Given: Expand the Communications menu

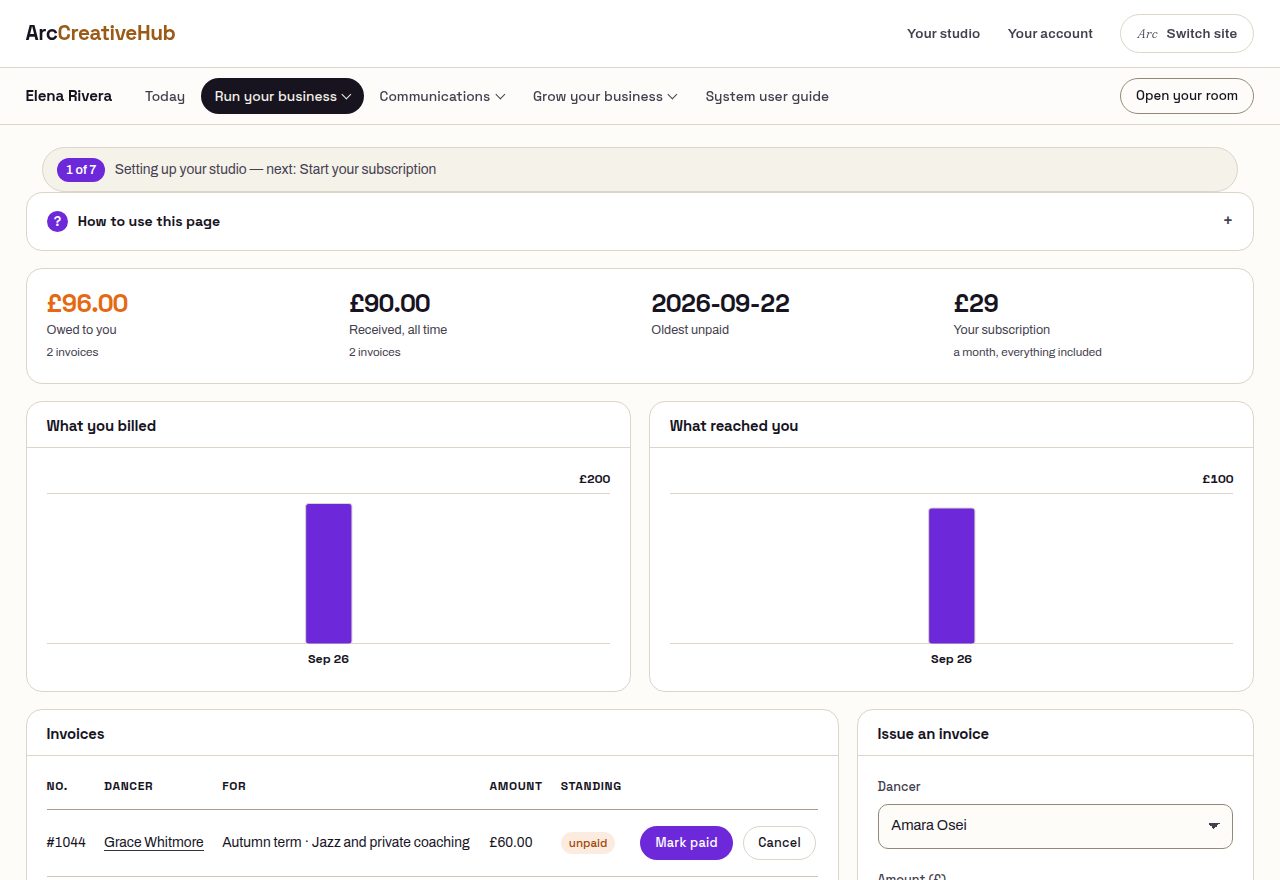Looking at the screenshot, I should (x=442, y=96).
